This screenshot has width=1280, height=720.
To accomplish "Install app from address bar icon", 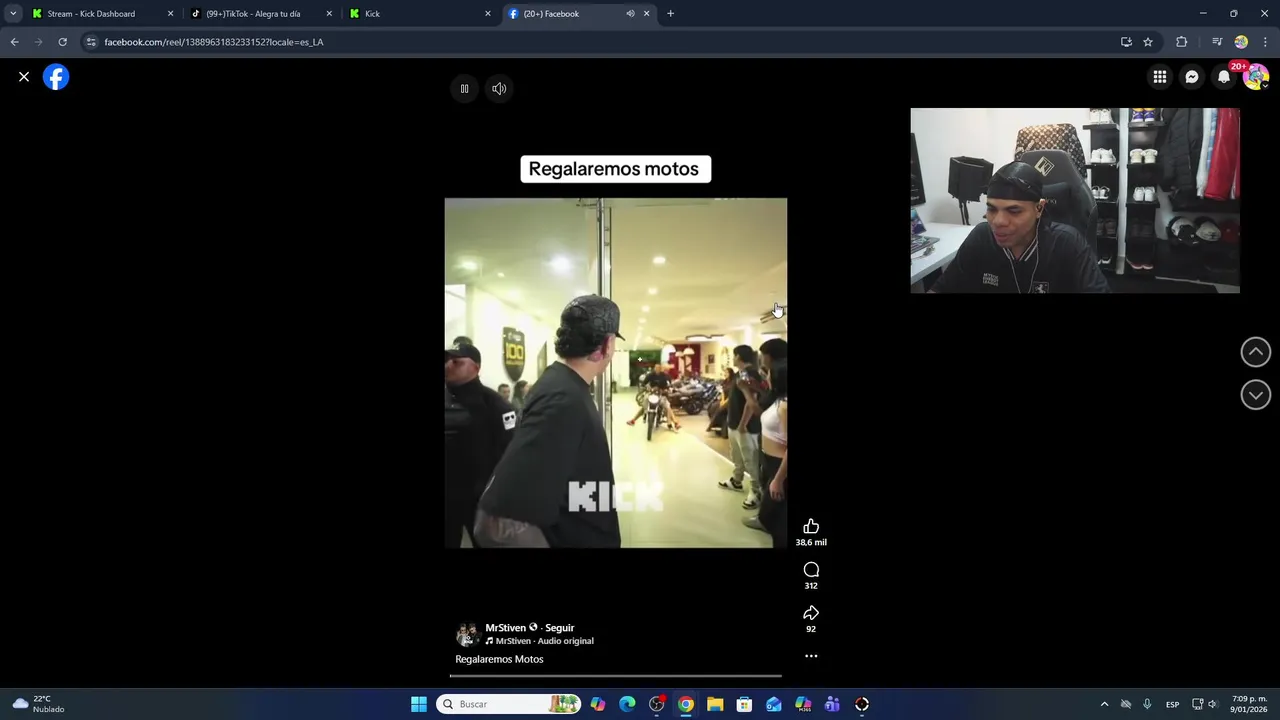I will click(1126, 42).
